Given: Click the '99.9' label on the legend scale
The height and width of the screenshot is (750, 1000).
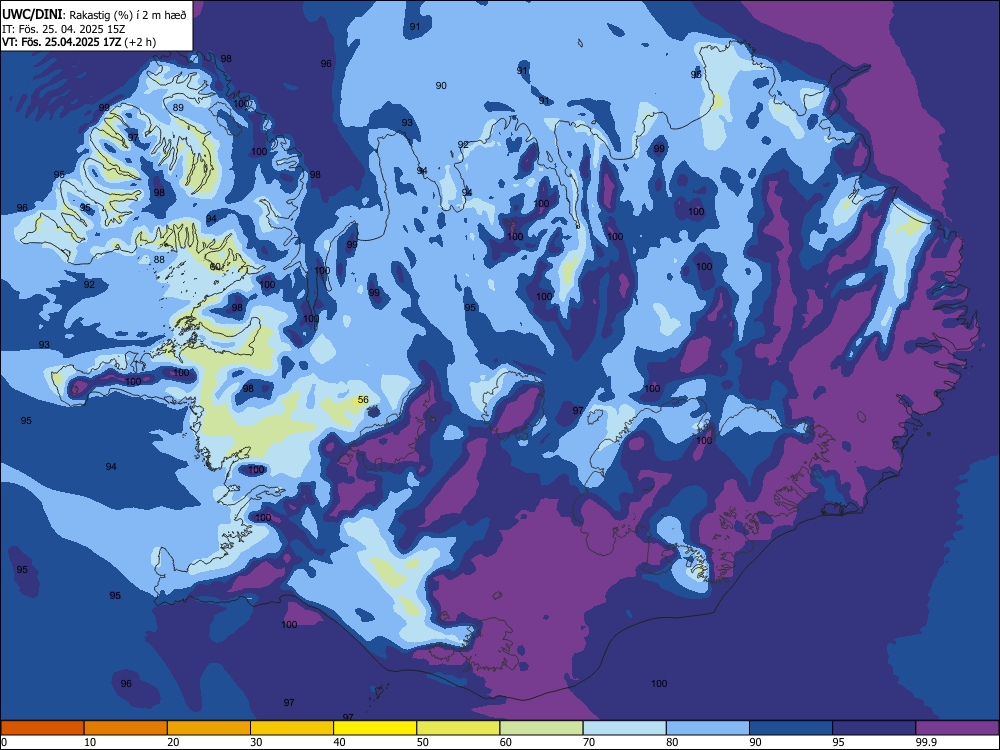Looking at the screenshot, I should point(927,742).
